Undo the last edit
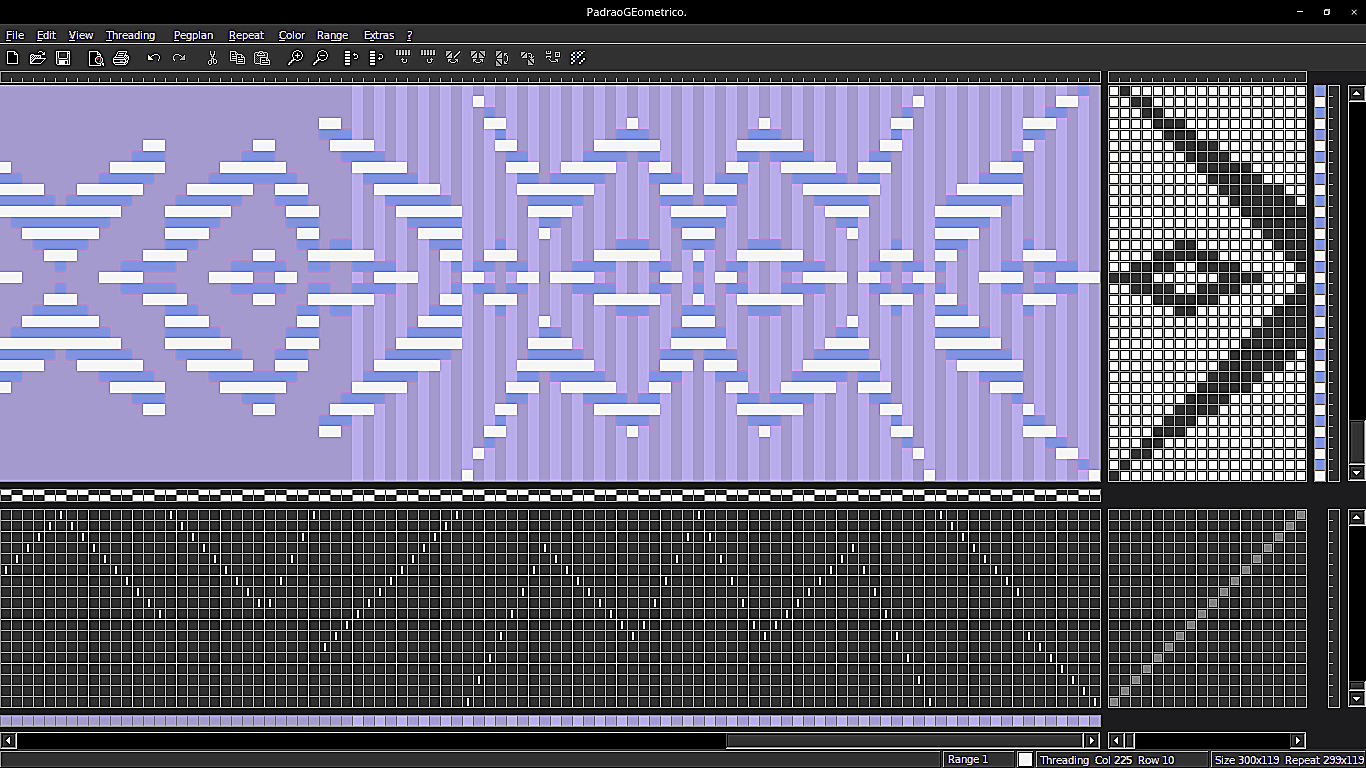 [154, 58]
